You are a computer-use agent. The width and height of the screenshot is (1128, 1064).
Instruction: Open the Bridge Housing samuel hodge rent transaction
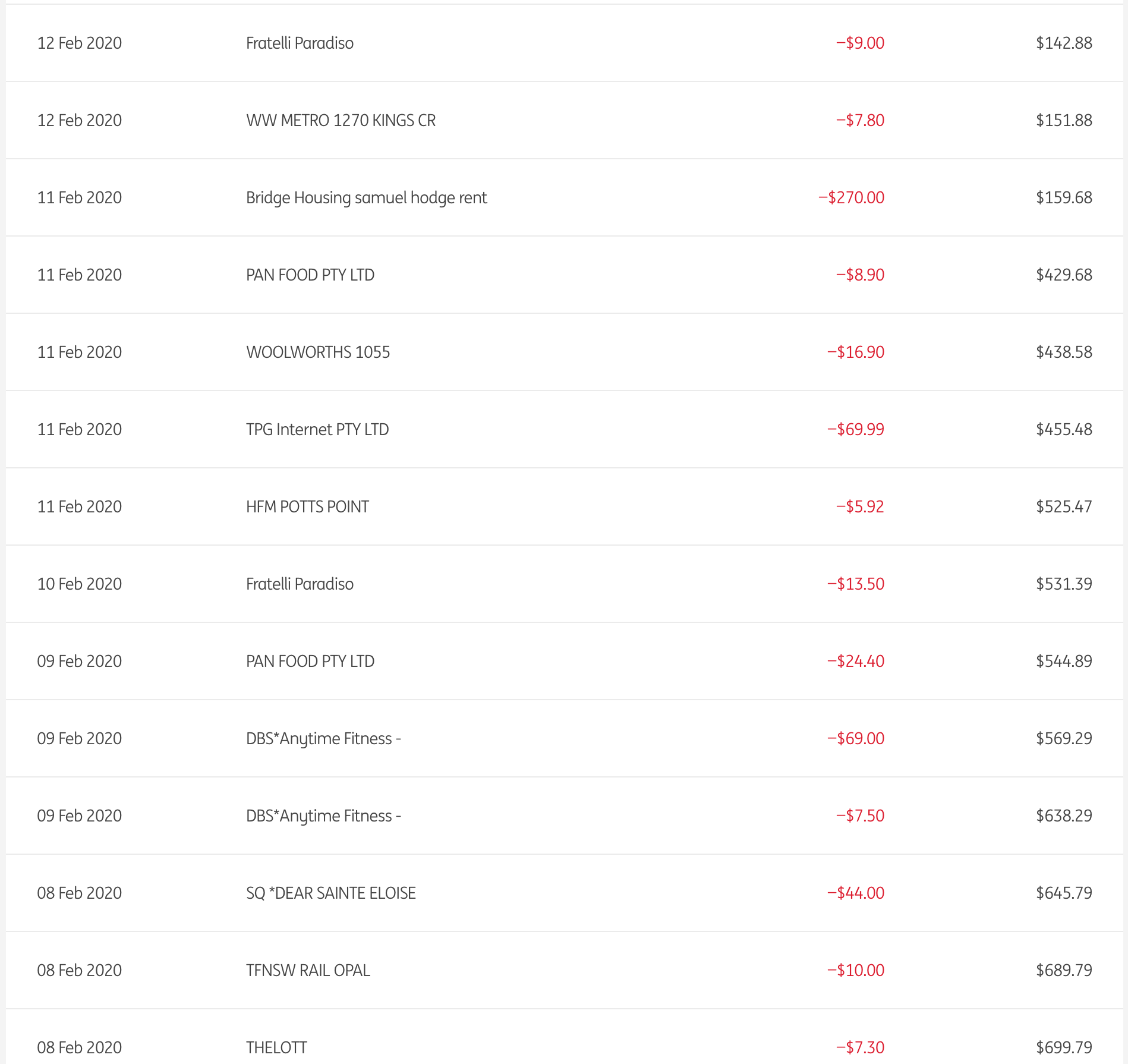coord(366,197)
